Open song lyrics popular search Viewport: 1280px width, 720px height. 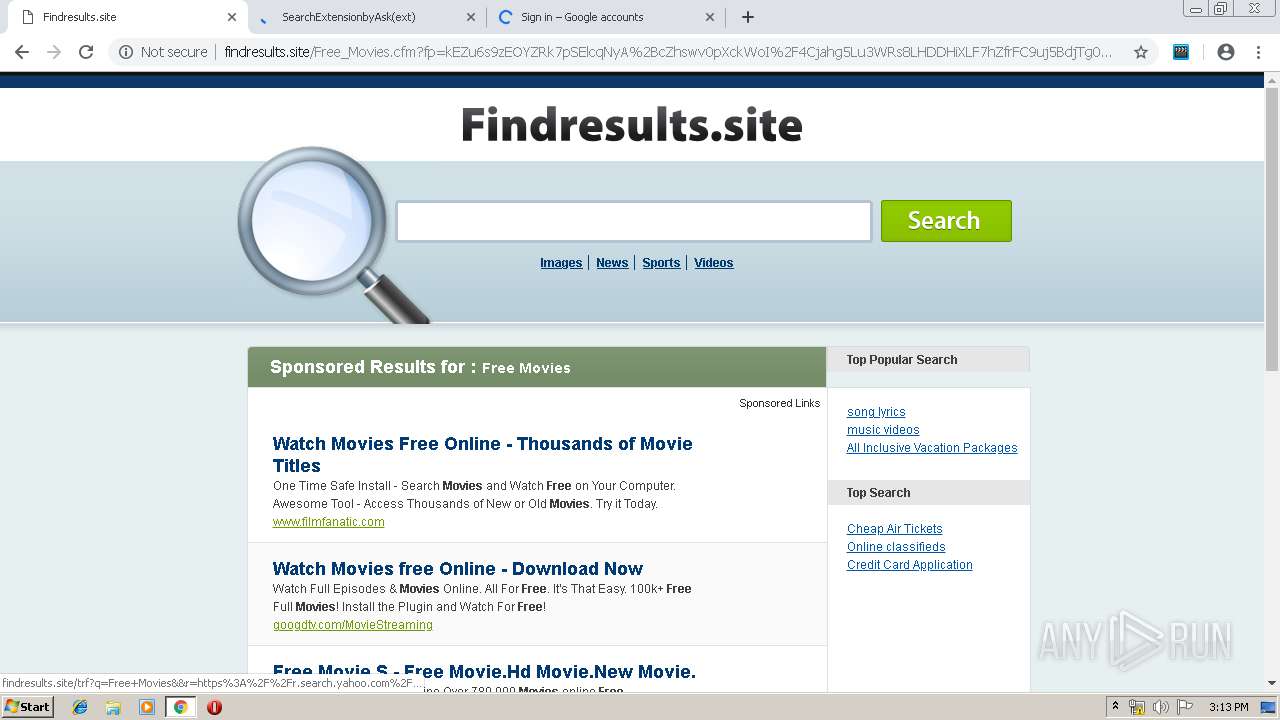point(876,412)
